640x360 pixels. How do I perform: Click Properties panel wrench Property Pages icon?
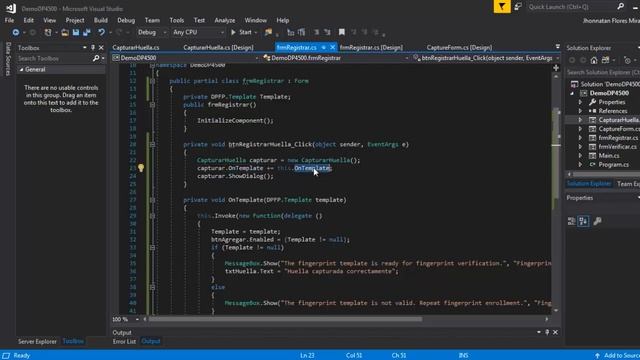coord(597,221)
